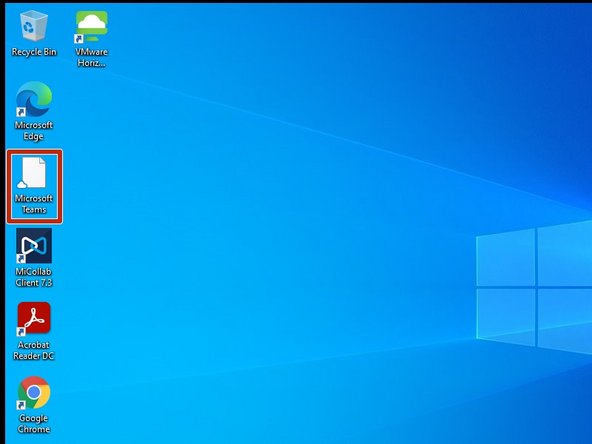Click the "Microsoft Teams" label text
The image size is (592, 444).
coord(34,204)
